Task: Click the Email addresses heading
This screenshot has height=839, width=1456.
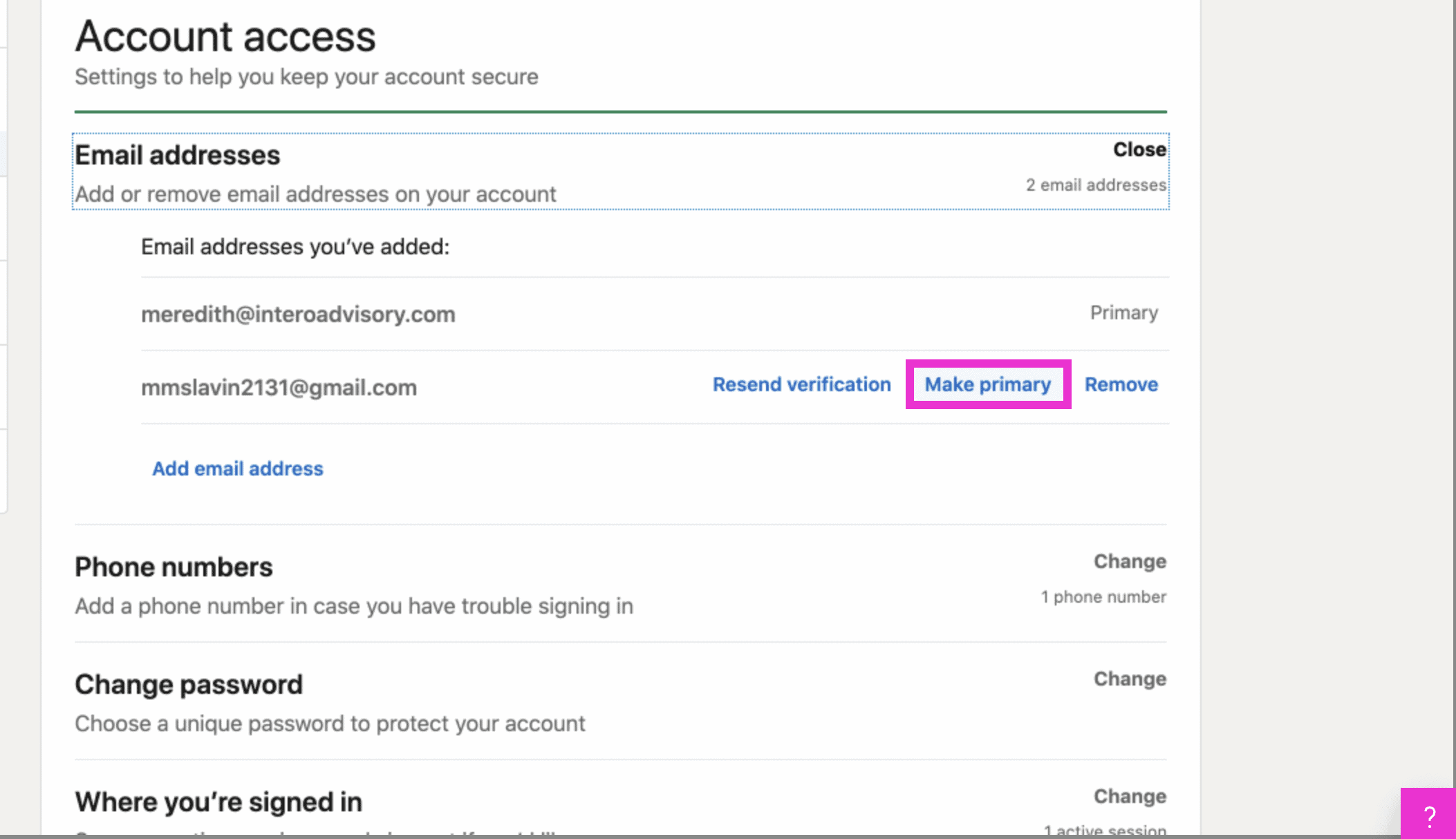Action: 178,155
